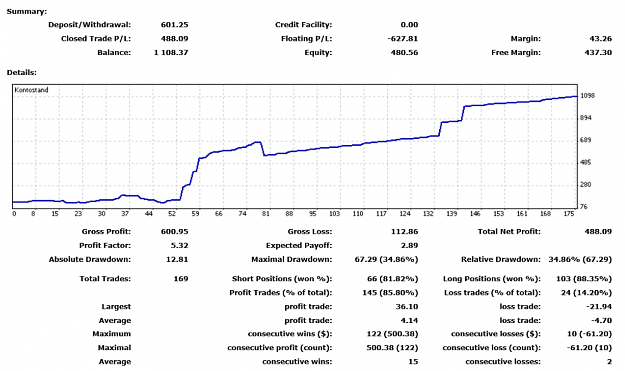Click the Profit Factor value 5.32
The image size is (625, 371).
179,245
